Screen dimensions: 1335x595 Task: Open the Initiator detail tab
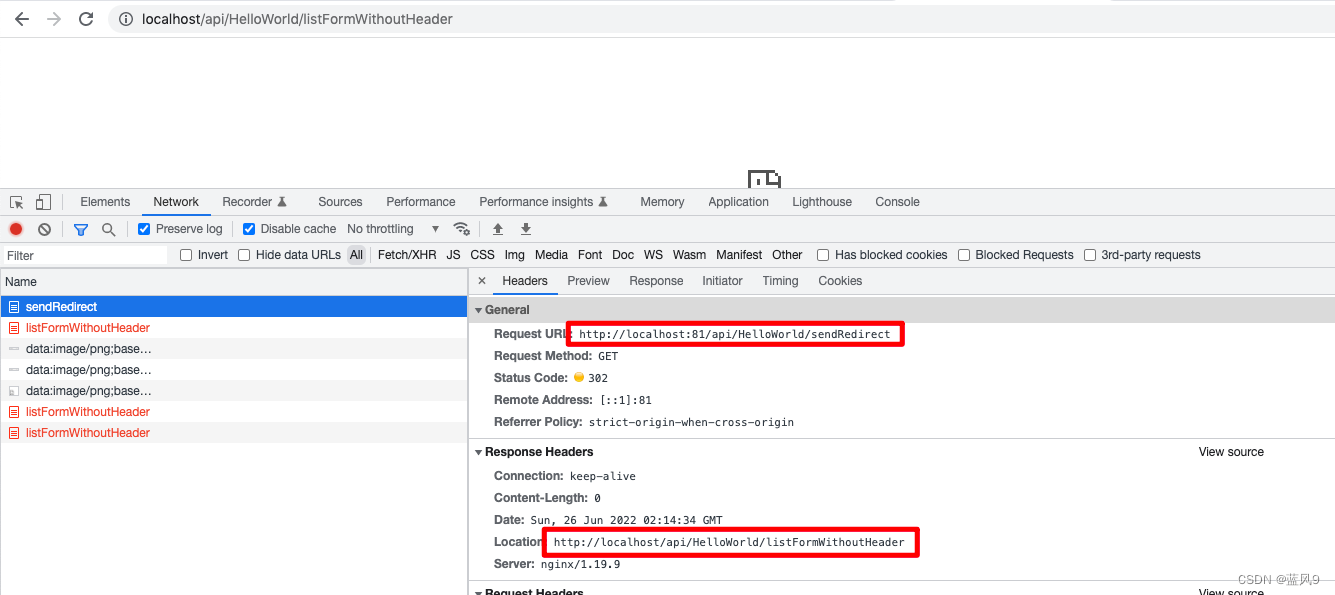pos(722,281)
